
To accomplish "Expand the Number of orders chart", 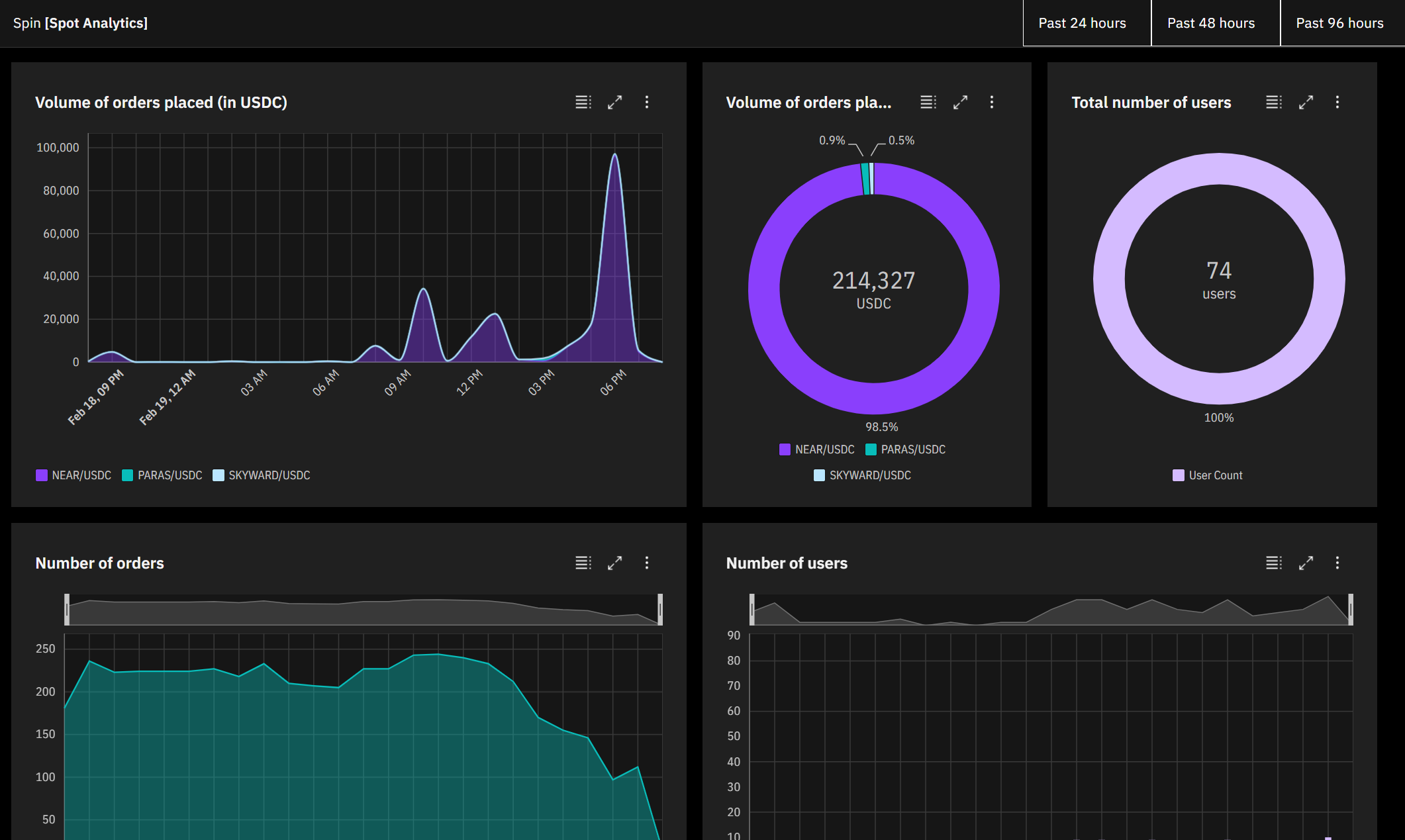I will tap(614, 563).
